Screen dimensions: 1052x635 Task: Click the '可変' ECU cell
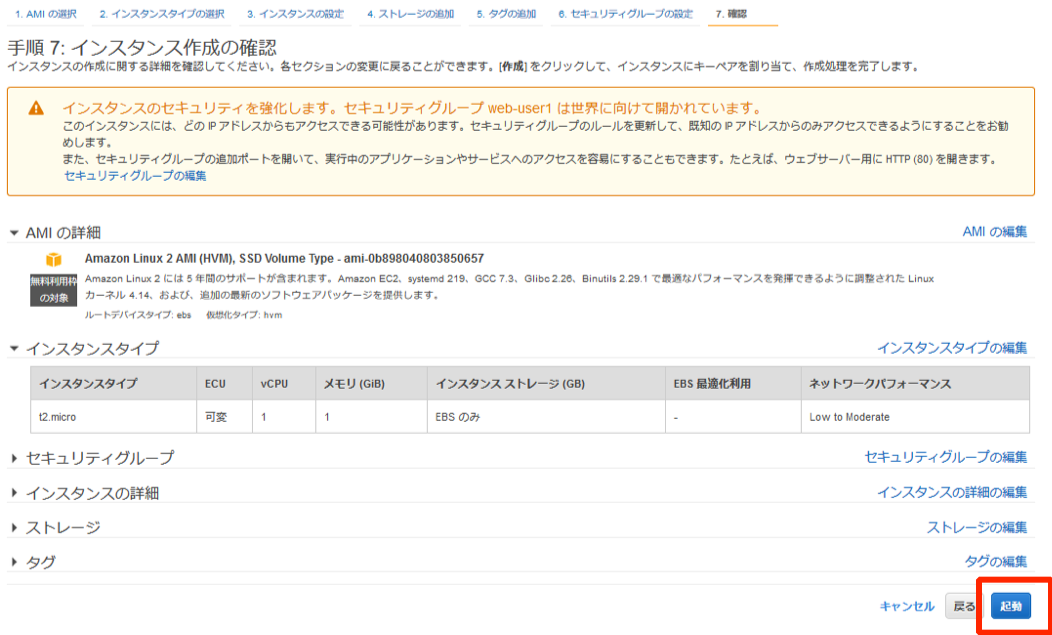225,417
